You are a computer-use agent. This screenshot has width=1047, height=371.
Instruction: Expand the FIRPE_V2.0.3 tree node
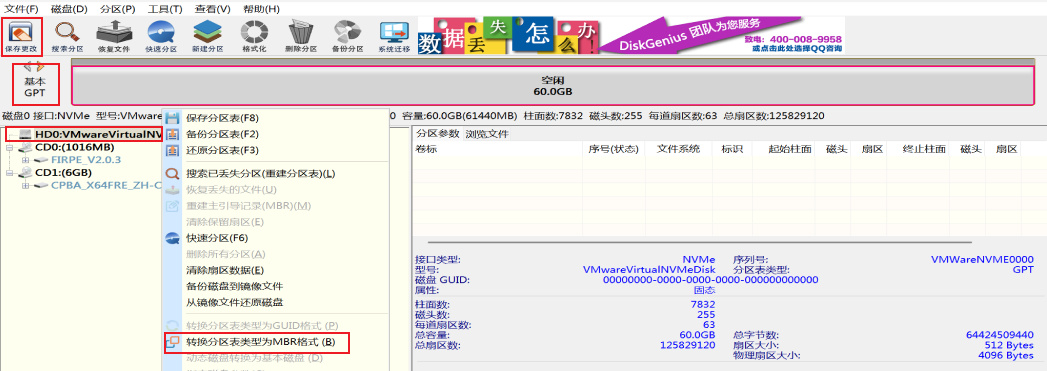(x=25, y=159)
